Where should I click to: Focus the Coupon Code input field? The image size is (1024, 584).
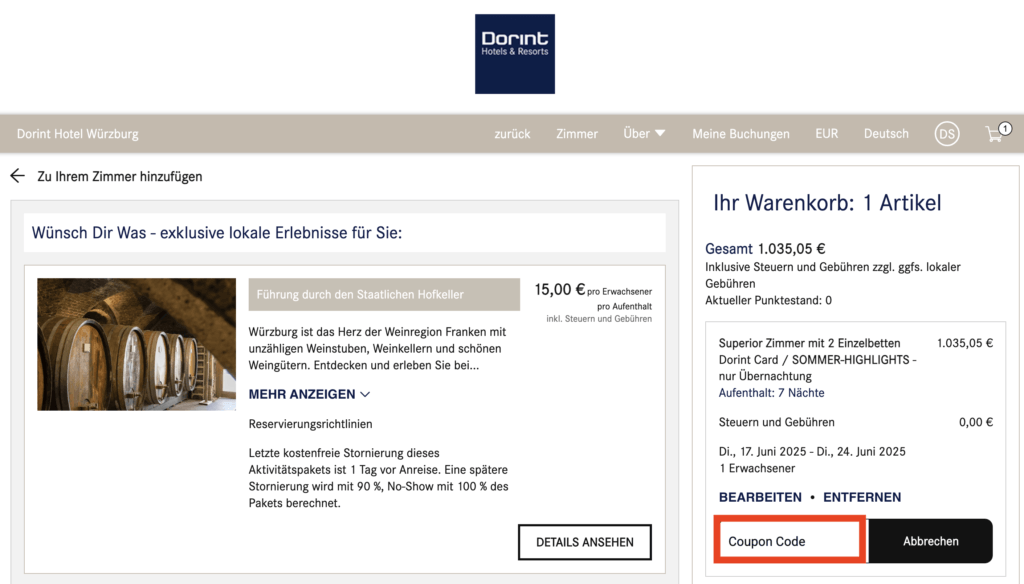tap(790, 541)
